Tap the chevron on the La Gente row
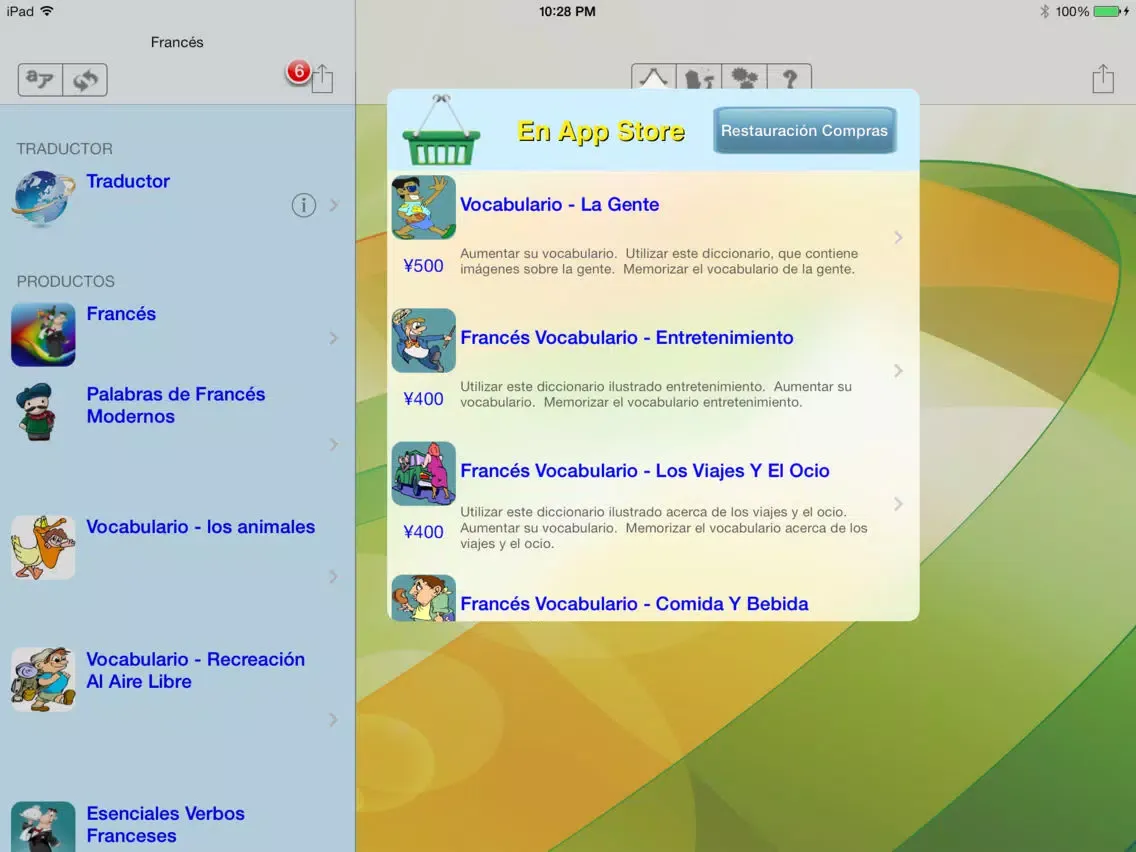1136x852 pixels. (898, 238)
